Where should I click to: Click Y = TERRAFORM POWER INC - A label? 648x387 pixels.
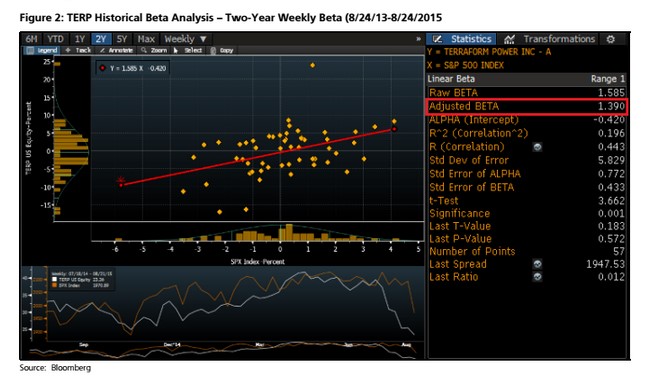489,52
